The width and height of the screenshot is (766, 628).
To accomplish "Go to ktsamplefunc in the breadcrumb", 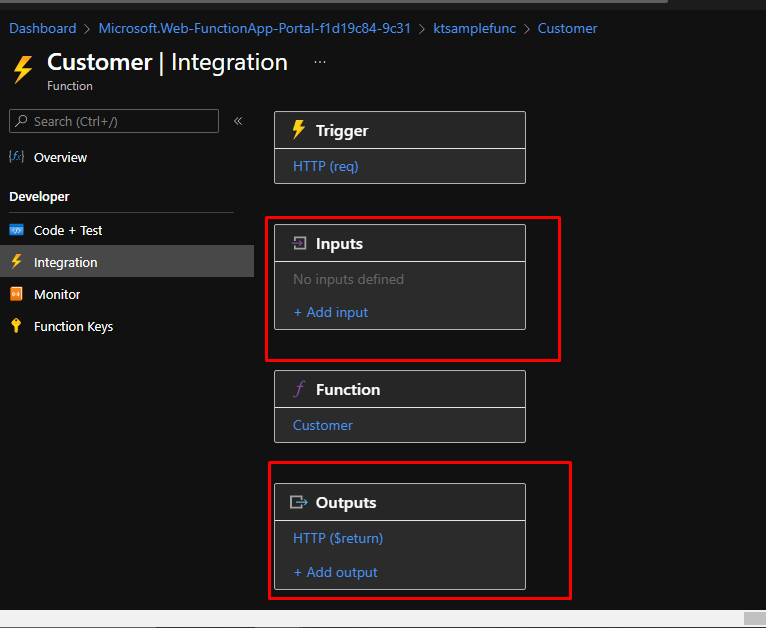I will pos(474,28).
